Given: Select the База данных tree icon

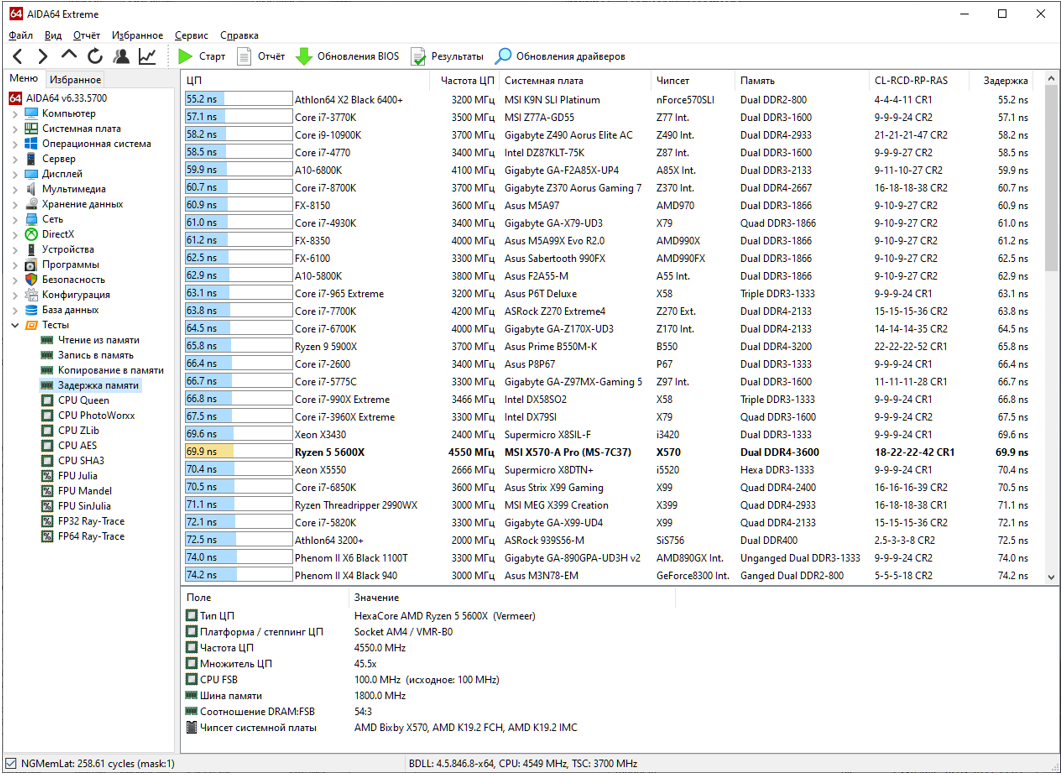Looking at the screenshot, I should pyautogui.click(x=31, y=310).
